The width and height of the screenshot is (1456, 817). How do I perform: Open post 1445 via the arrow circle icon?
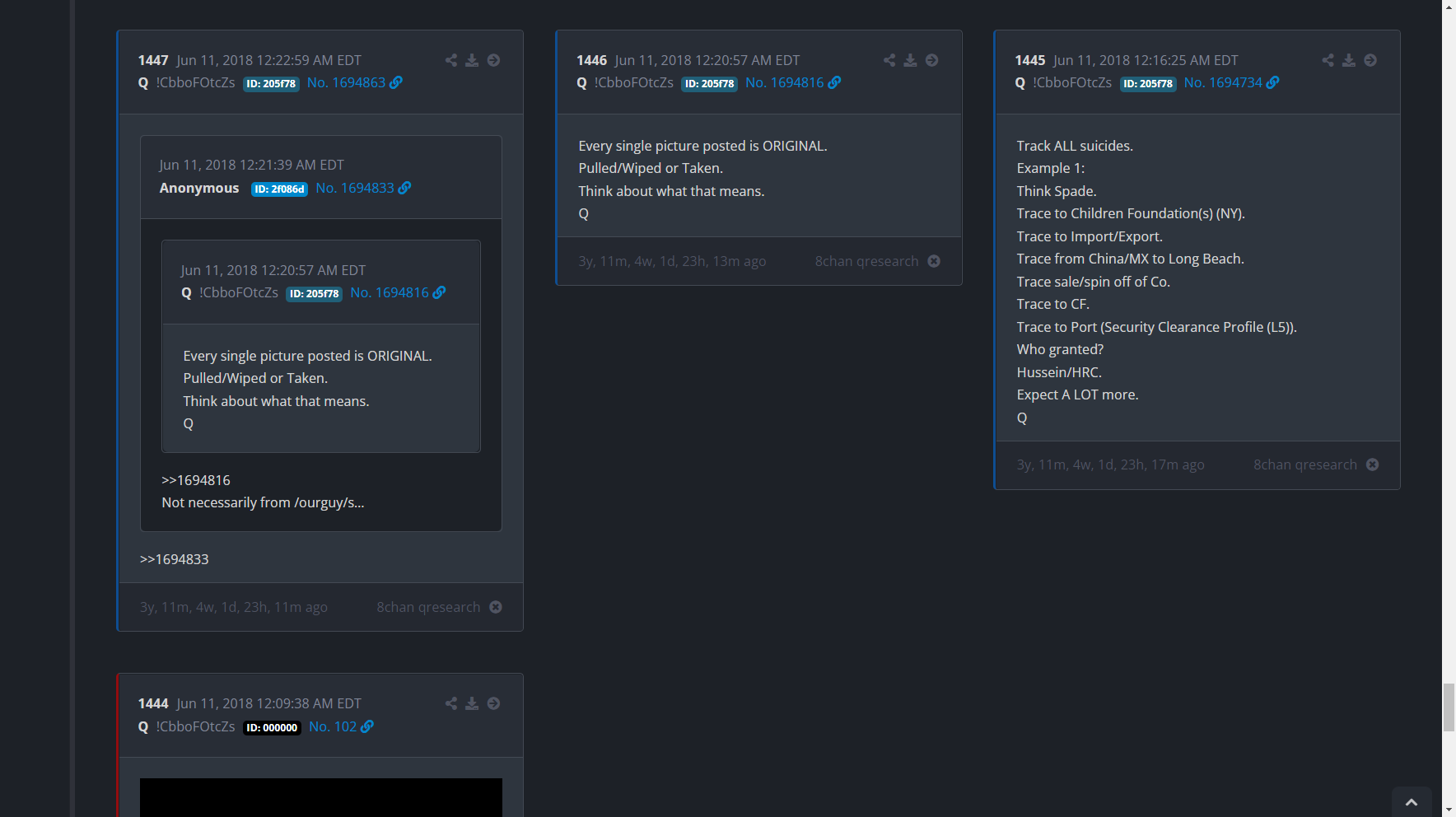tap(1370, 60)
